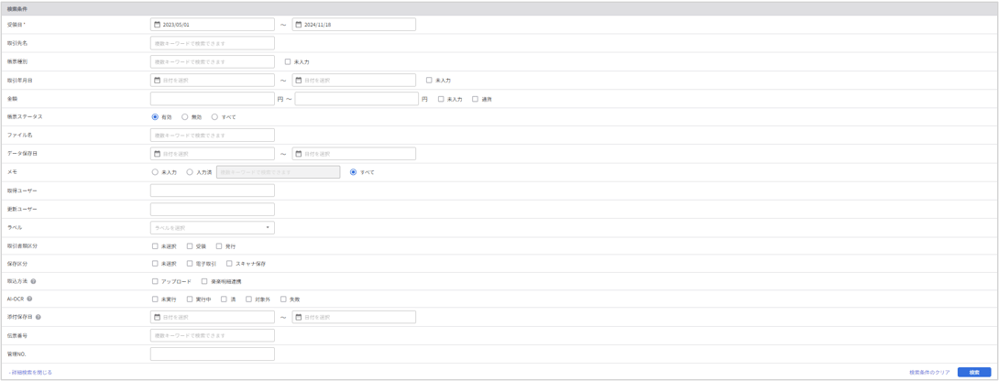
Task: Select 無効 radio under ステータス row
Action: pos(185,117)
